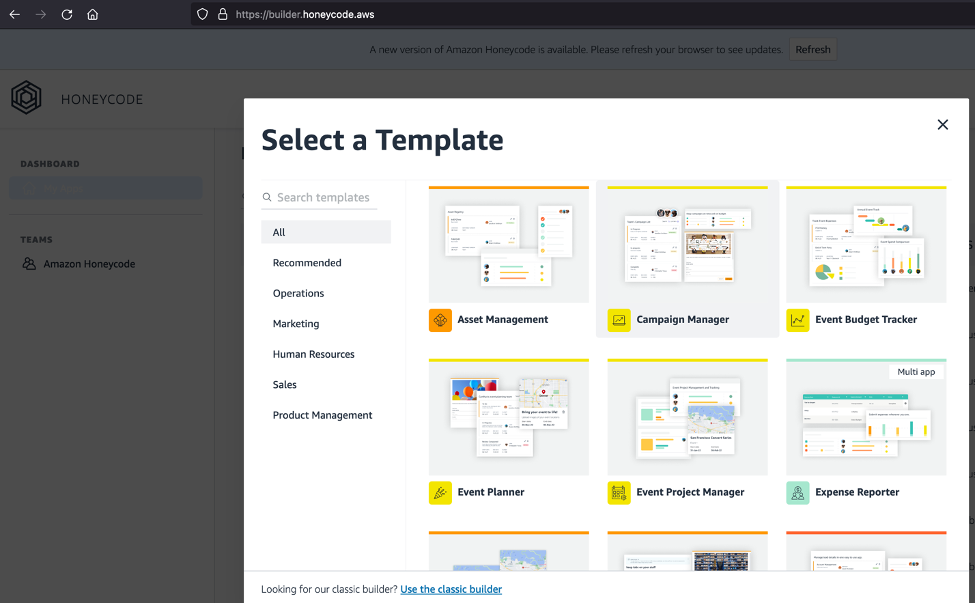Click the Event Project Manager icon
This screenshot has height=604, width=977.
coord(619,492)
